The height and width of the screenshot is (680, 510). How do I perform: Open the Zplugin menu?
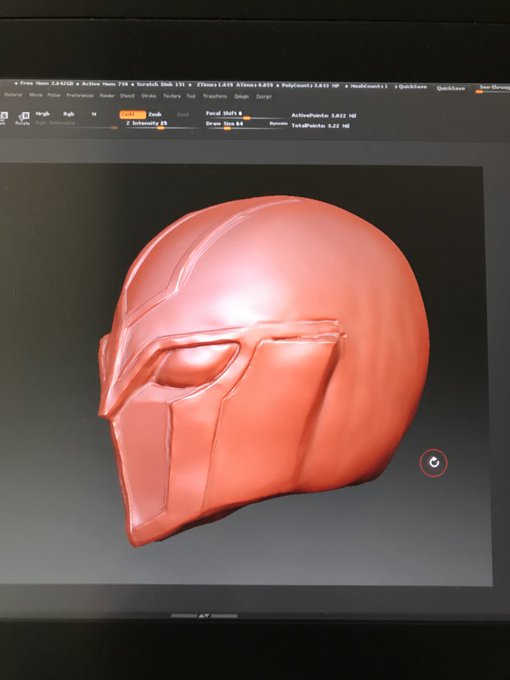coord(242,96)
